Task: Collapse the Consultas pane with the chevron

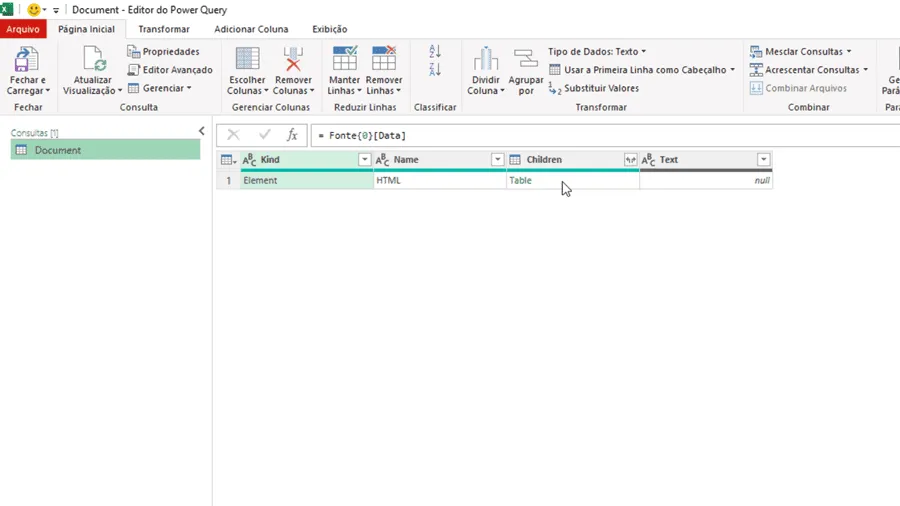Action: point(201,131)
